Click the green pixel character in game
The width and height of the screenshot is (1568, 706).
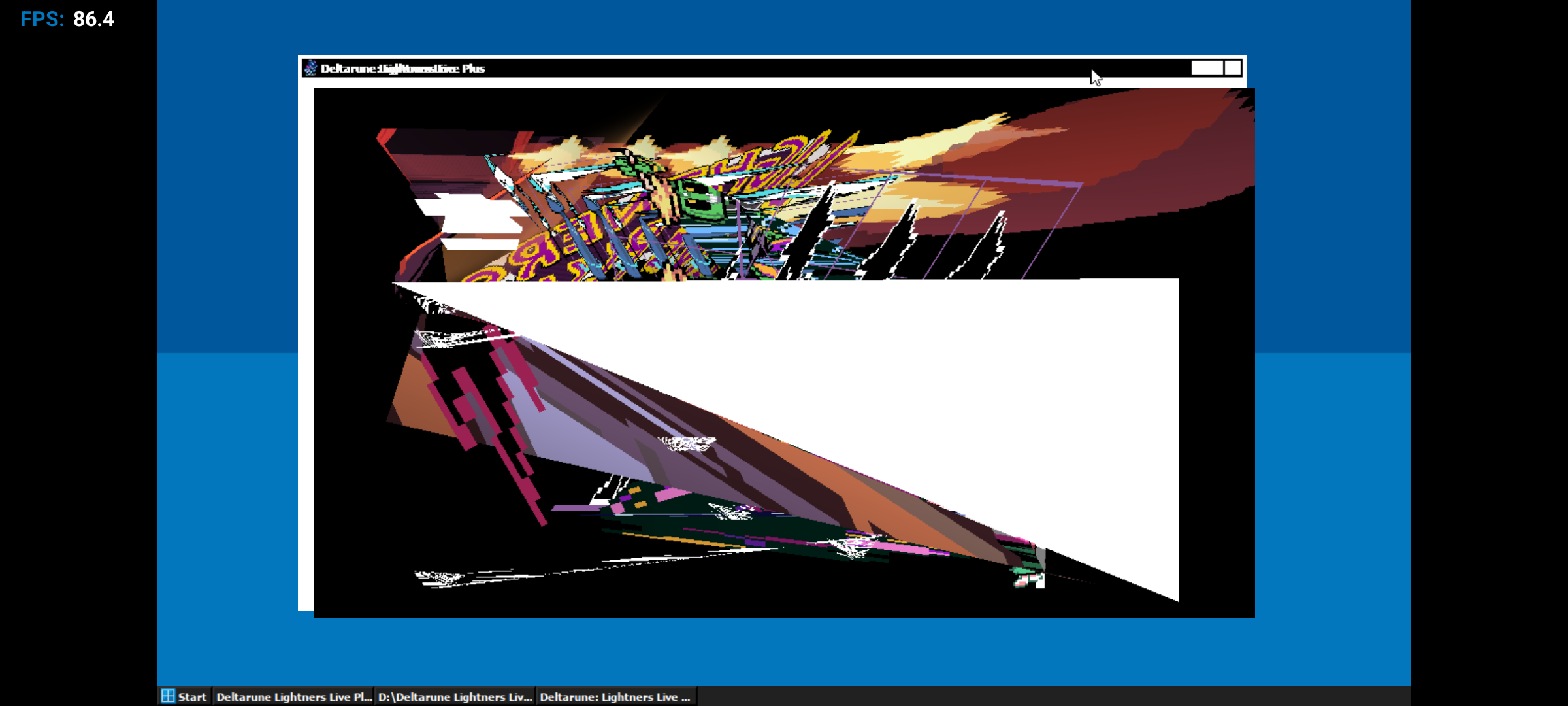(699, 198)
